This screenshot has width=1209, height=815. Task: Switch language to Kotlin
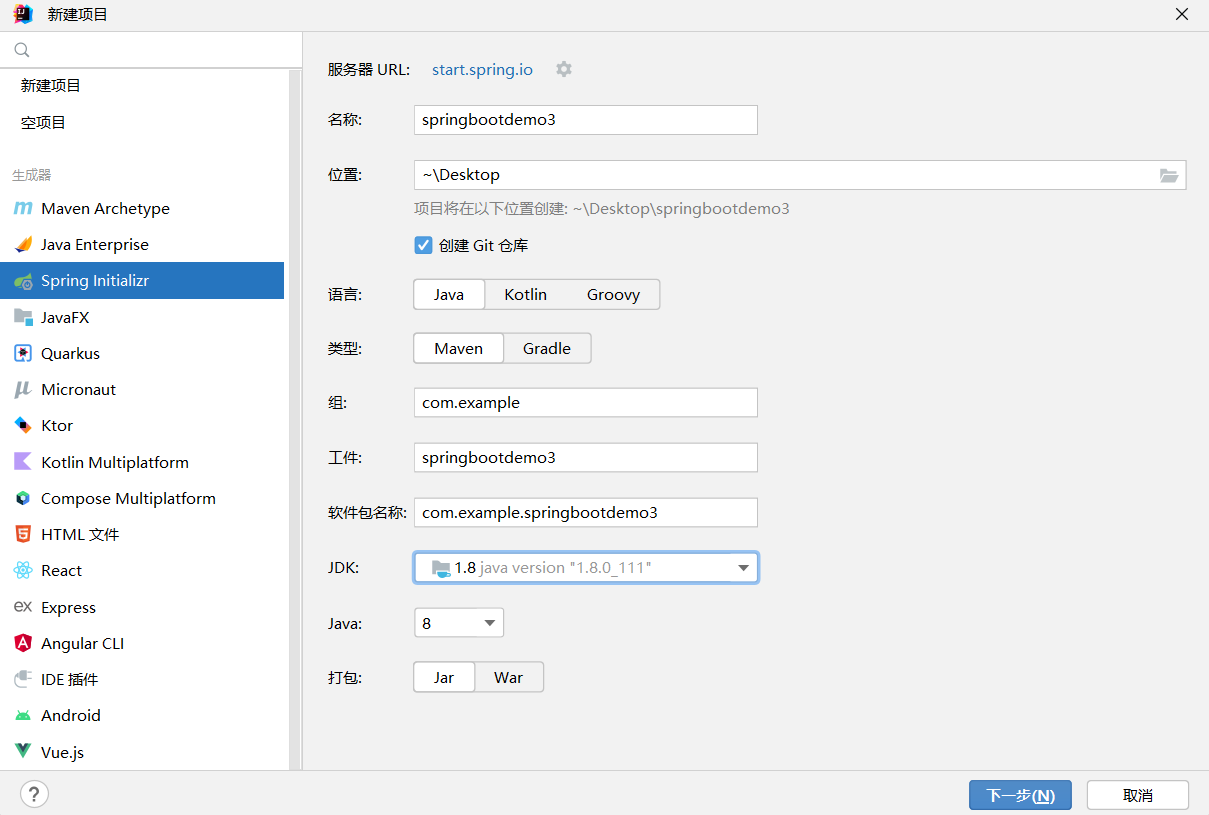(x=525, y=294)
